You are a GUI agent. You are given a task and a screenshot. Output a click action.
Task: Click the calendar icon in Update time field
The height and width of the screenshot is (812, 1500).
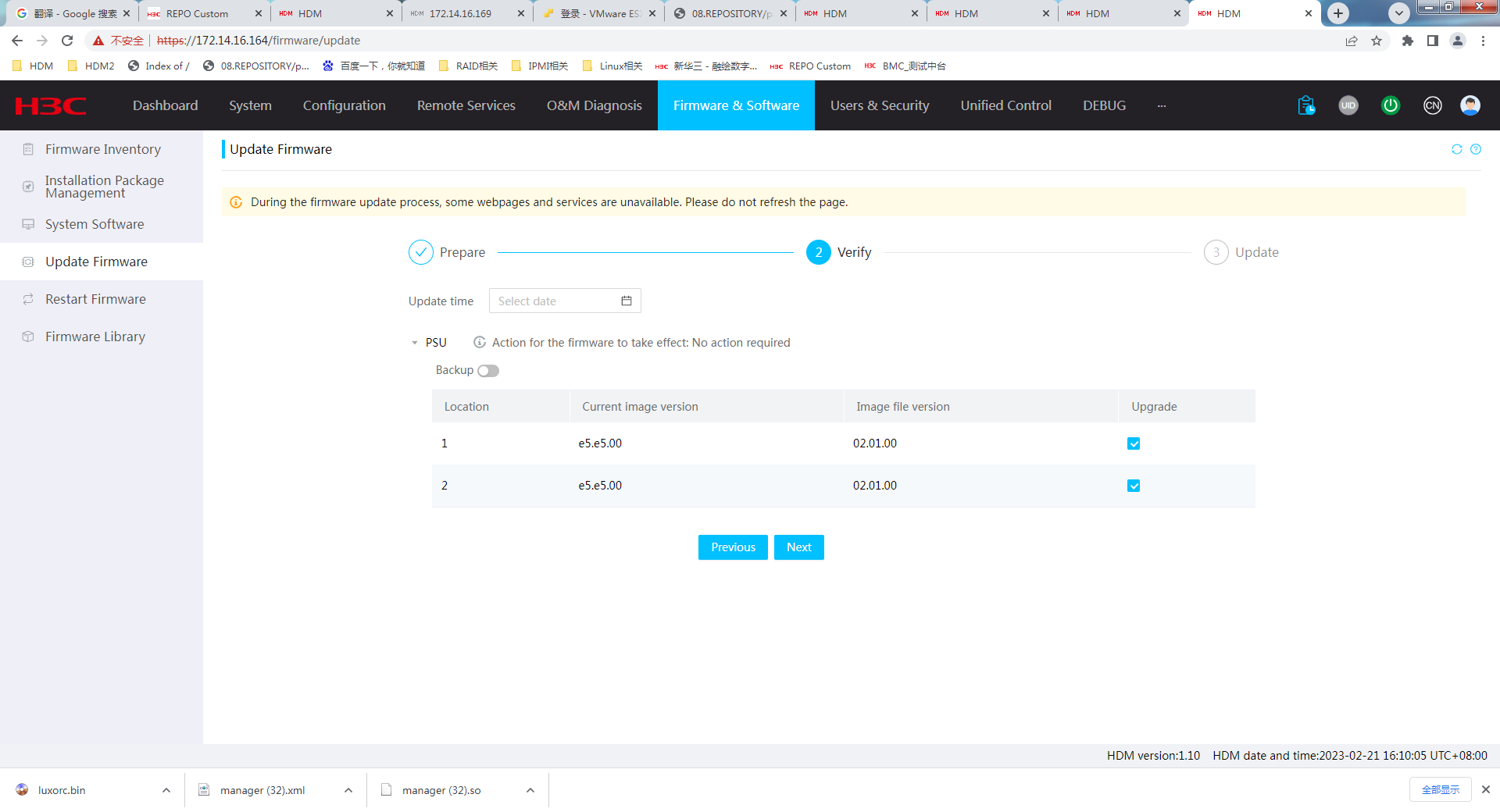627,301
